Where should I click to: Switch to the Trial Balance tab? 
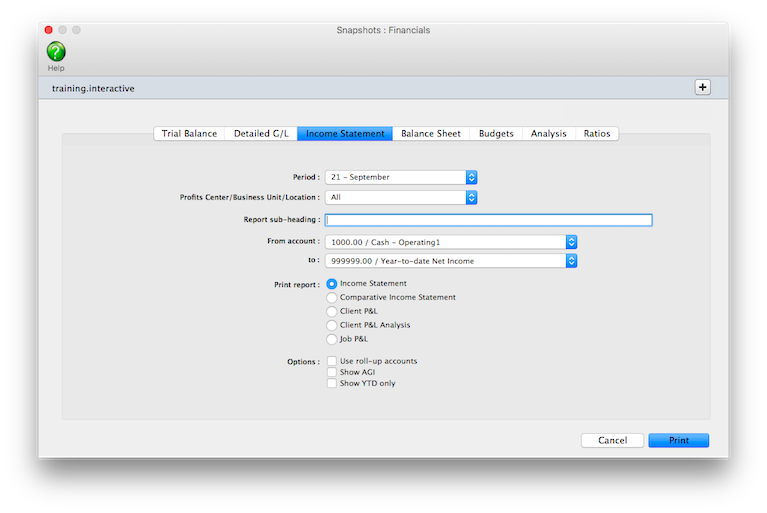coord(189,133)
